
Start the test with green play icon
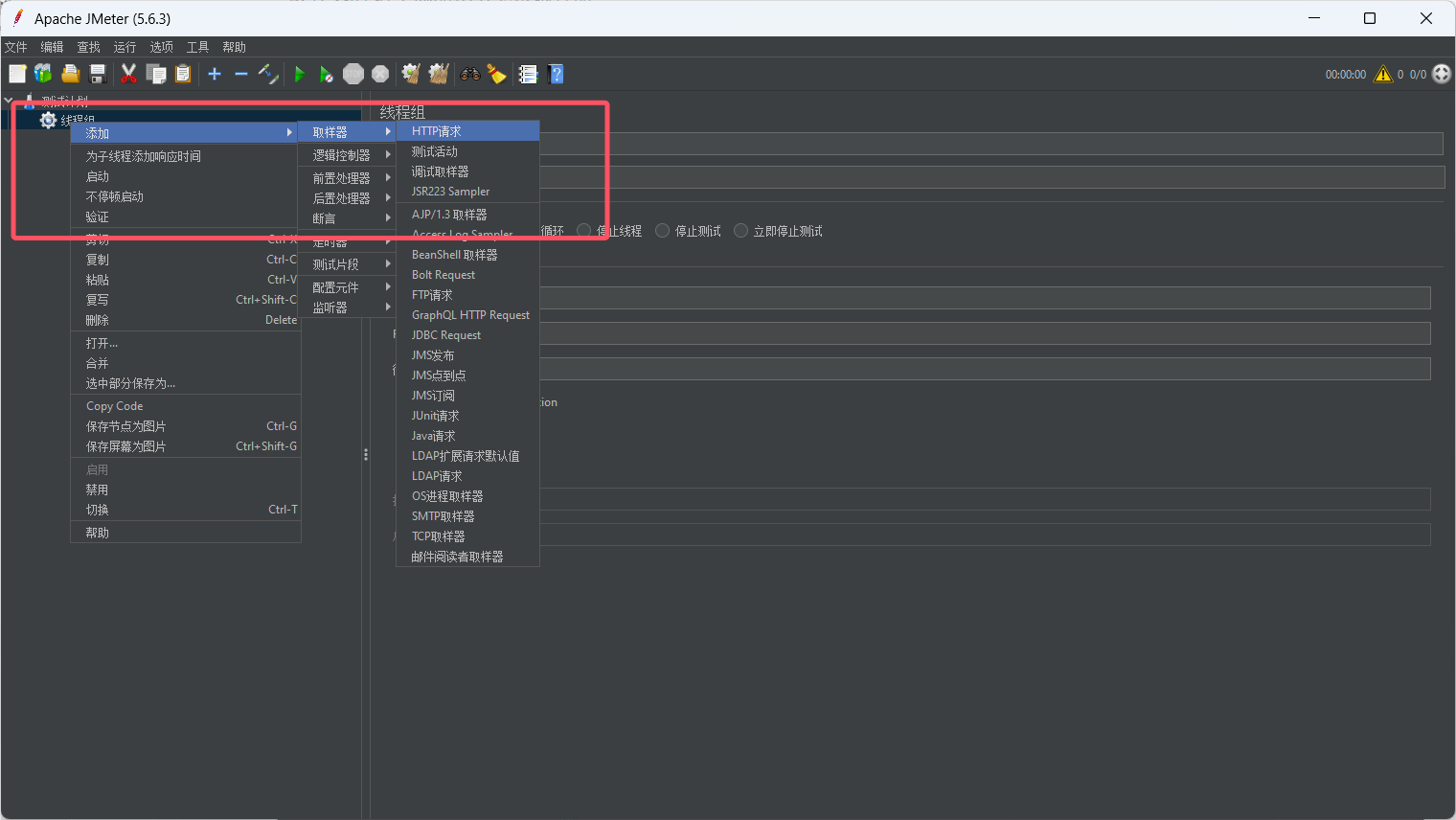(x=300, y=74)
